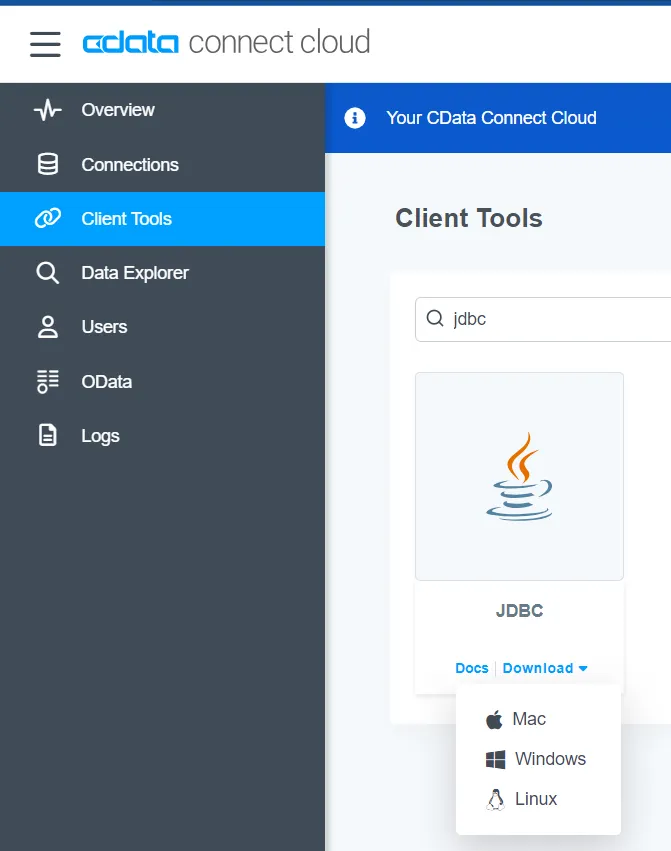Click the Windows logo icon in download menu
This screenshot has width=671, height=851.
pyautogui.click(x=496, y=759)
